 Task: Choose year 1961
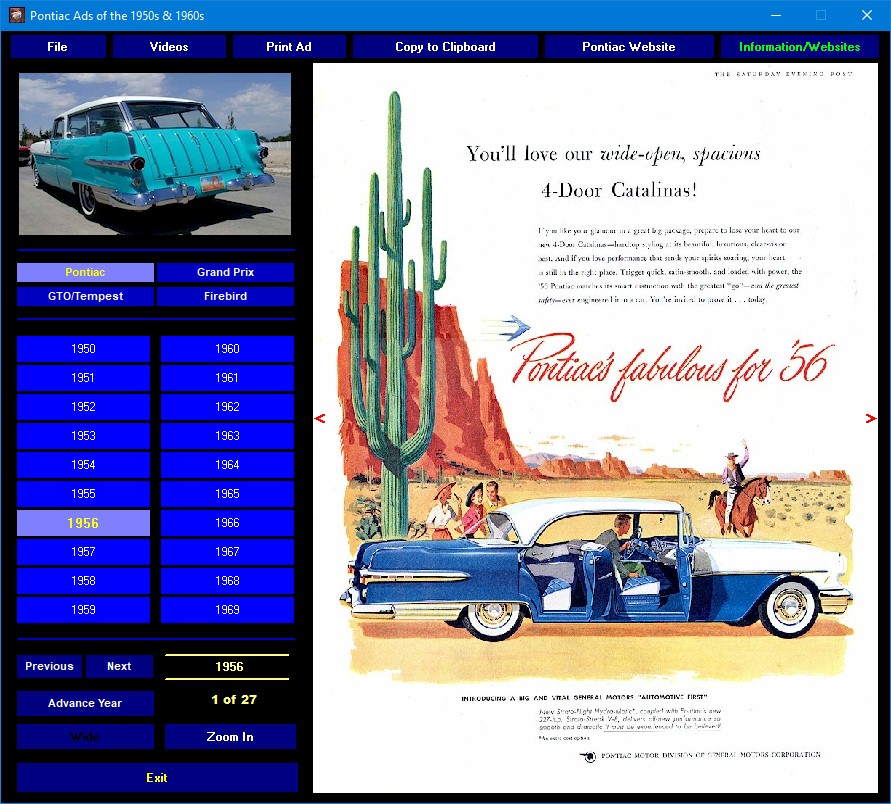pyautogui.click(x=227, y=378)
